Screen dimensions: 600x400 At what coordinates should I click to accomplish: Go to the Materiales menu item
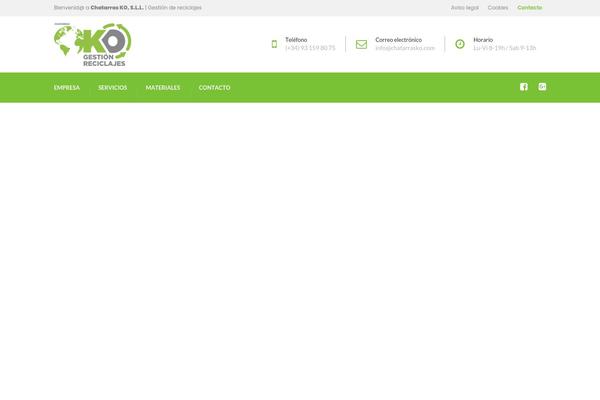[163, 88]
